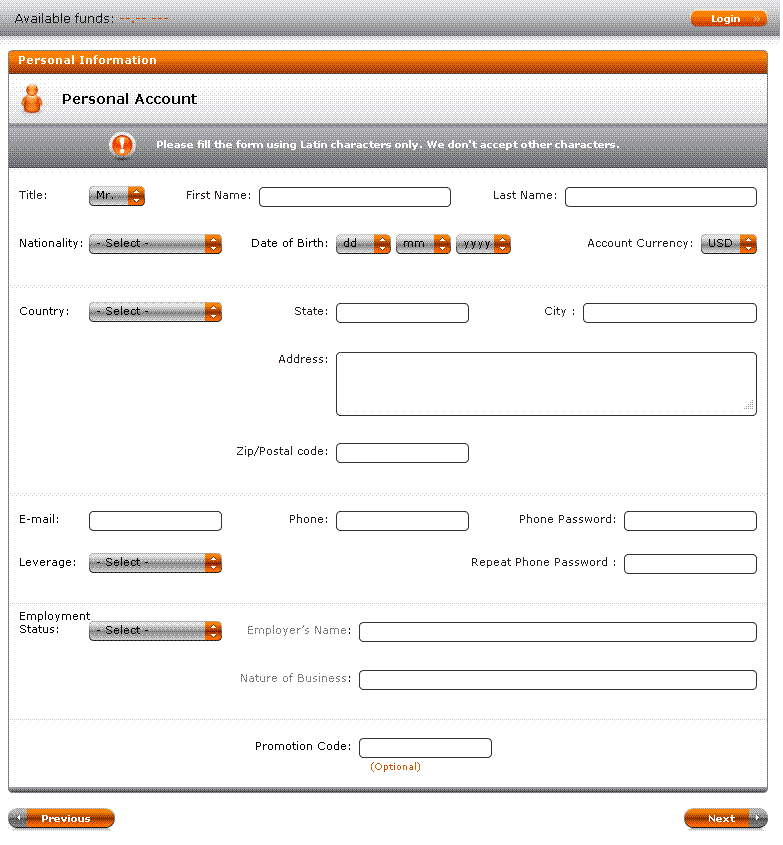Go back with the Previous button

click(62, 819)
